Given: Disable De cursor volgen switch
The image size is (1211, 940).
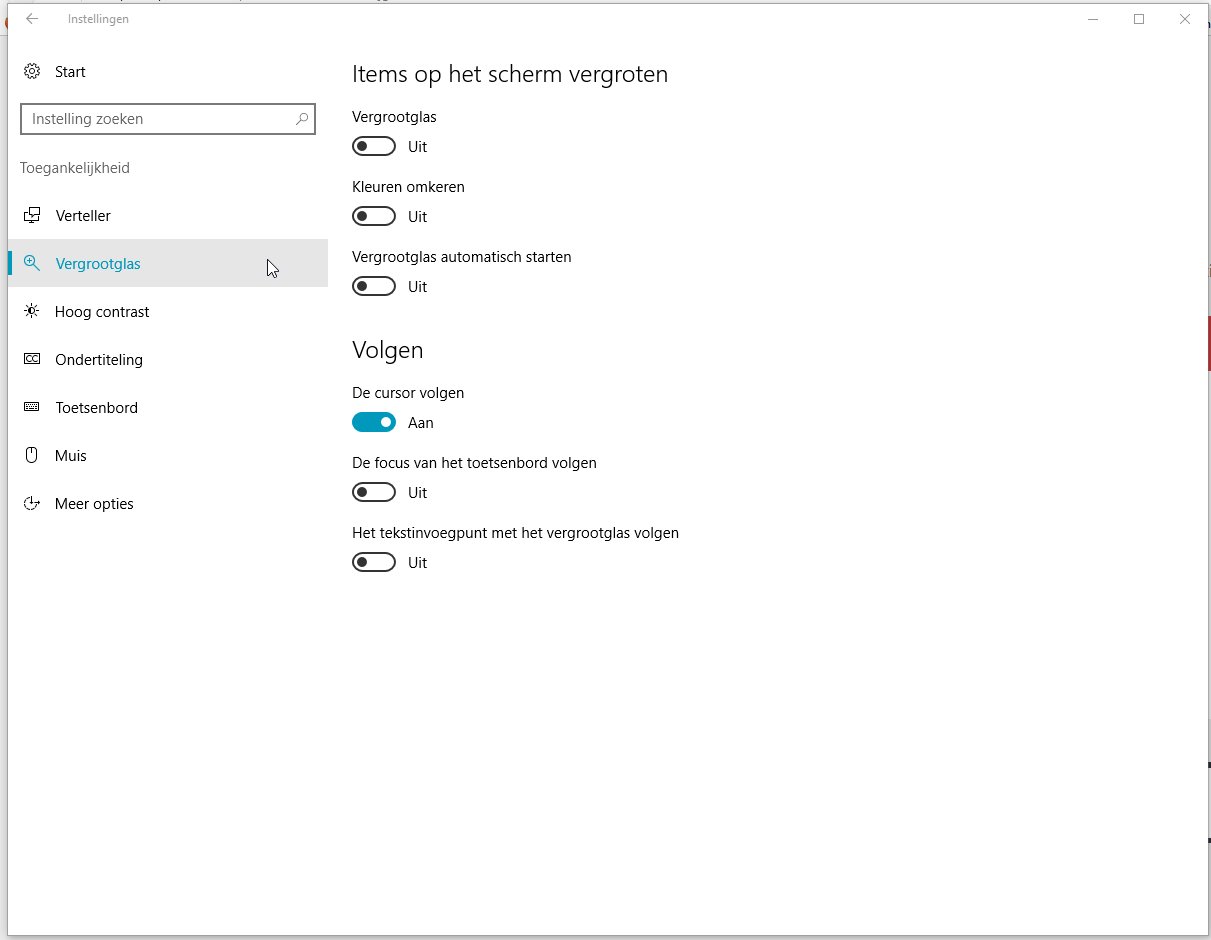Looking at the screenshot, I should click(374, 423).
